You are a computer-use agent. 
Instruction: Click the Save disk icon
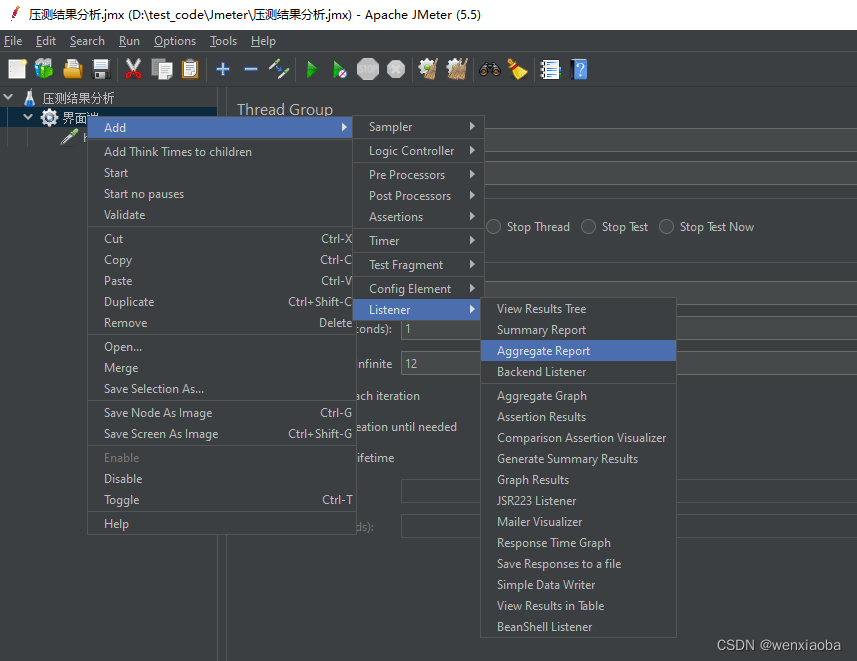(x=101, y=69)
